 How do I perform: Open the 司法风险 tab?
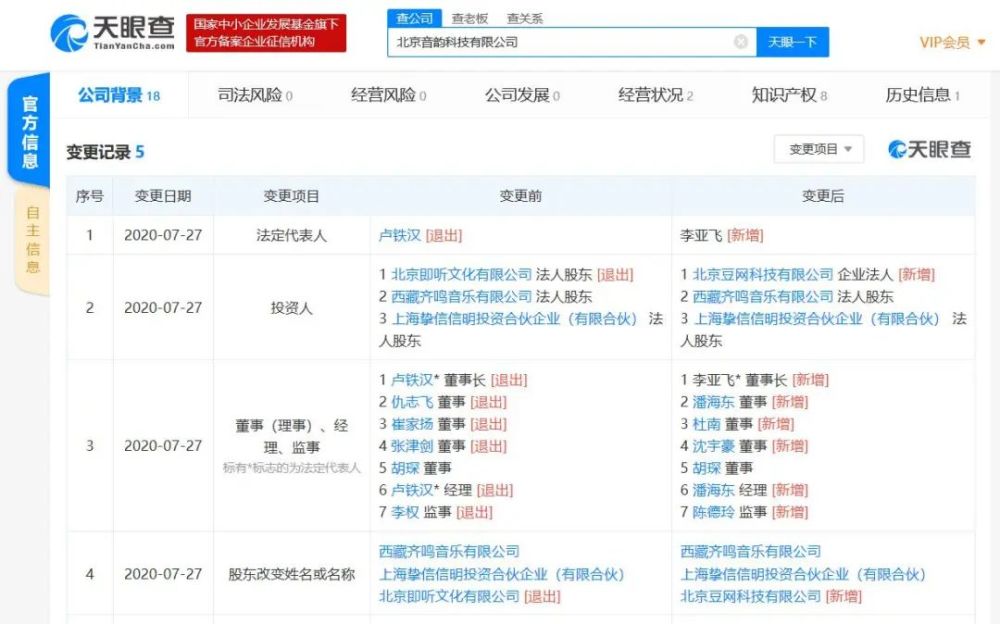click(255, 96)
